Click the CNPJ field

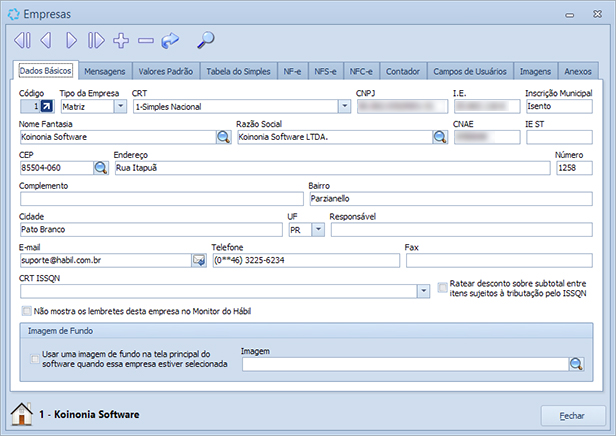tap(402, 106)
